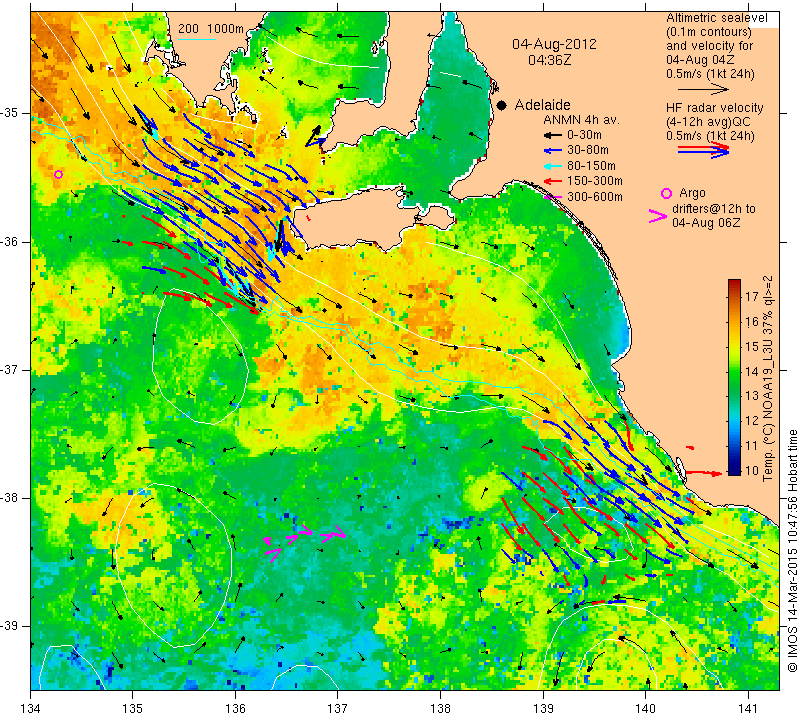Click latitude label -36
Screen dimensions: 800x720
(x=10, y=242)
